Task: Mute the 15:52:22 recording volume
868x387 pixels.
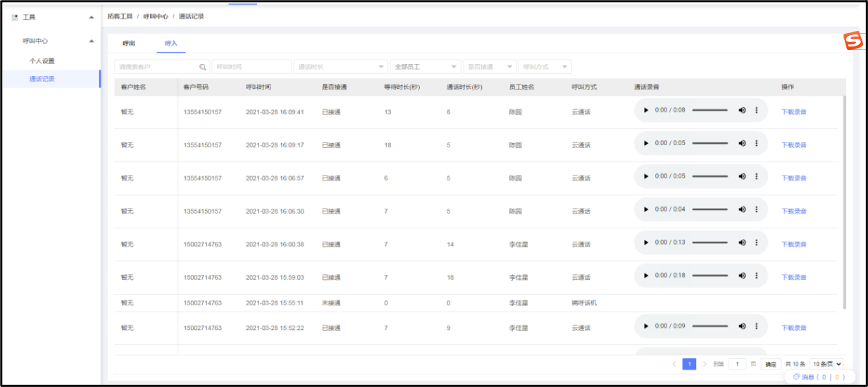Action: [742, 326]
